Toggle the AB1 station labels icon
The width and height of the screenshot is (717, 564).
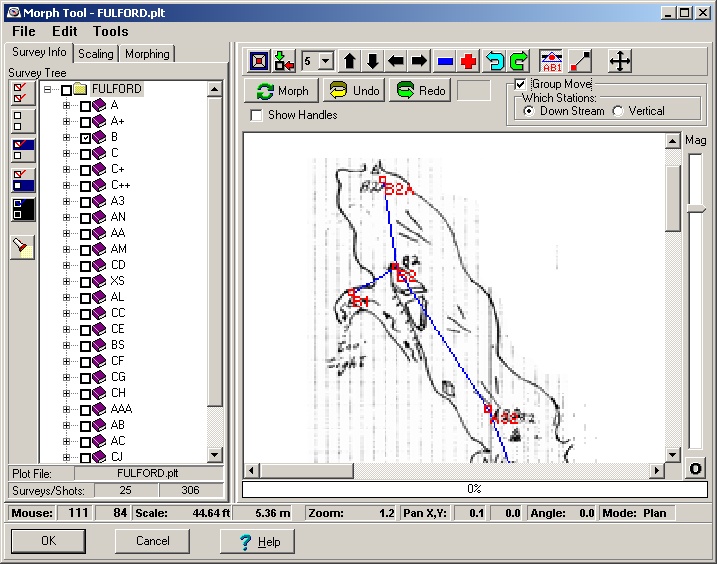point(551,61)
